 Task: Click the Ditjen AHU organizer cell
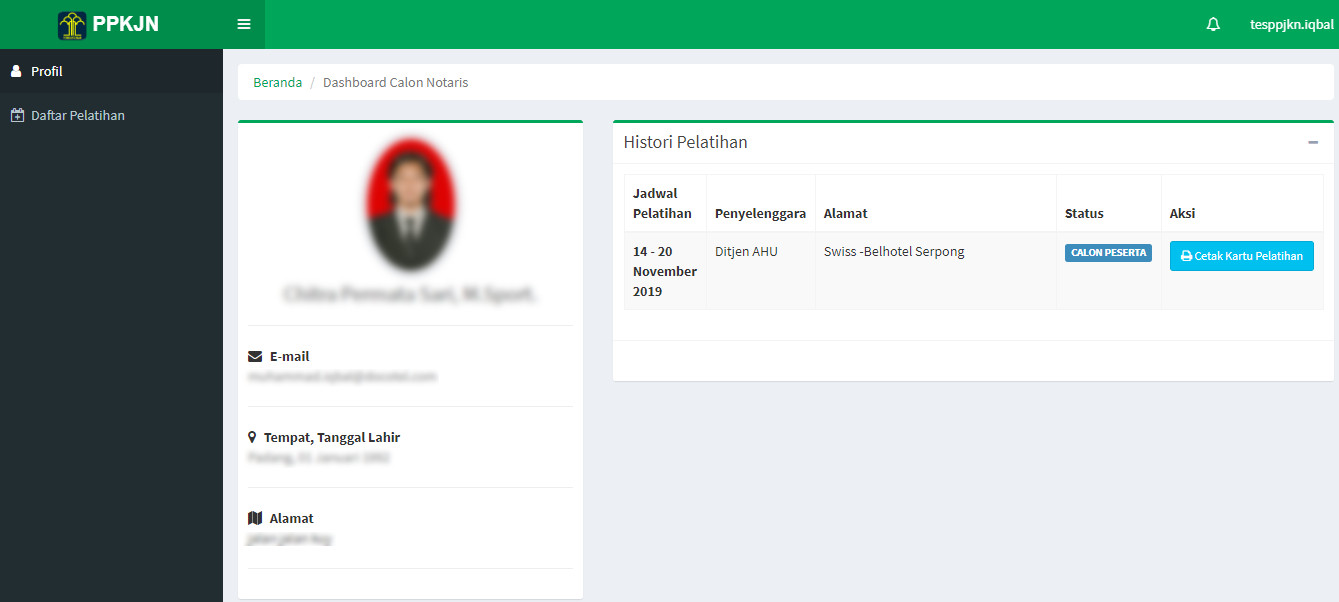click(745, 252)
